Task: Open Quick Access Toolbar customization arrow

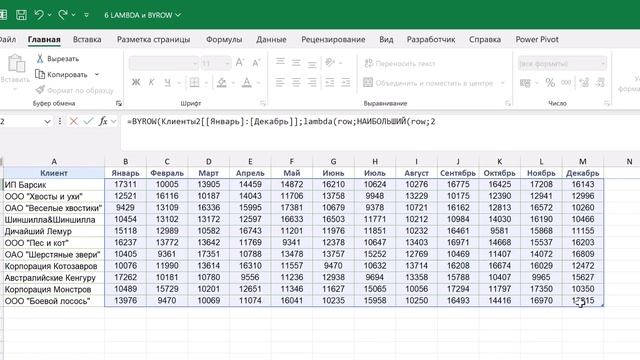Action: click(x=87, y=16)
